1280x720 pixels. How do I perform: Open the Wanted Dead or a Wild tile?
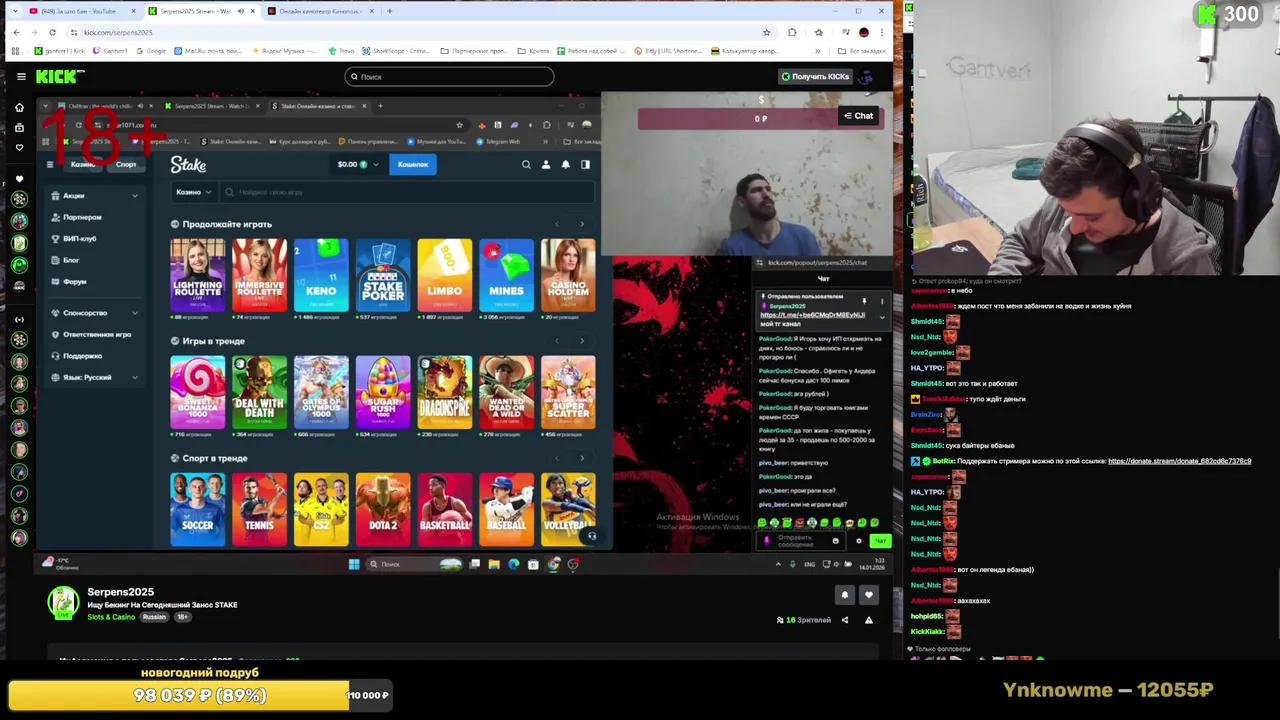[506, 392]
